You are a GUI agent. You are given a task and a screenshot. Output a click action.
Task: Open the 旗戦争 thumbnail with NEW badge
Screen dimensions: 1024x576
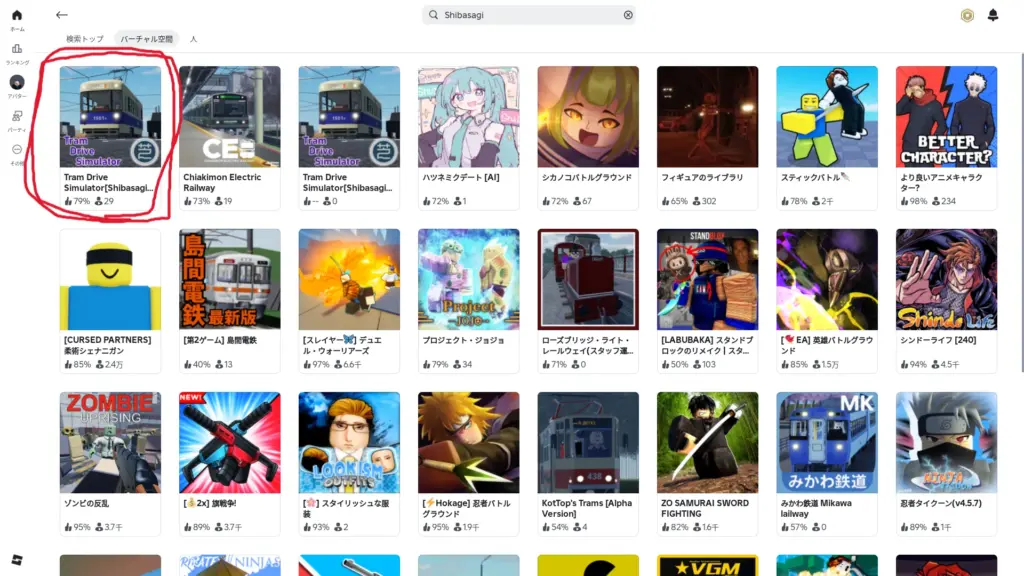[x=230, y=443]
